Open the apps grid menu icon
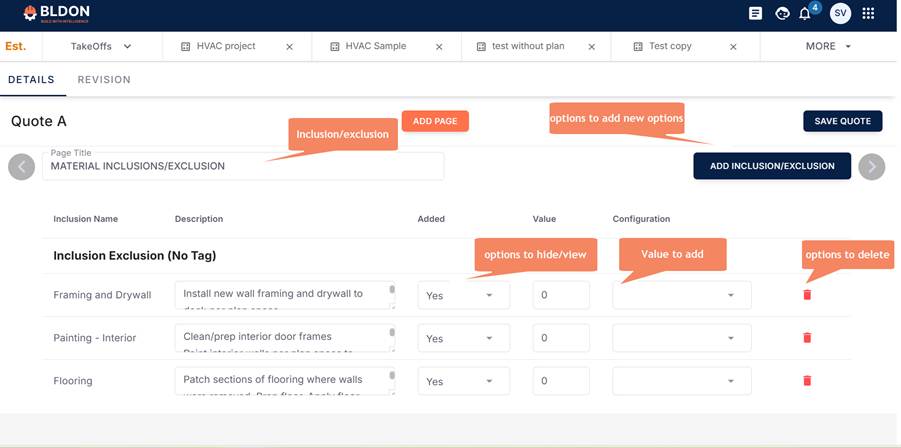This screenshot has height=448, width=901. point(868,14)
